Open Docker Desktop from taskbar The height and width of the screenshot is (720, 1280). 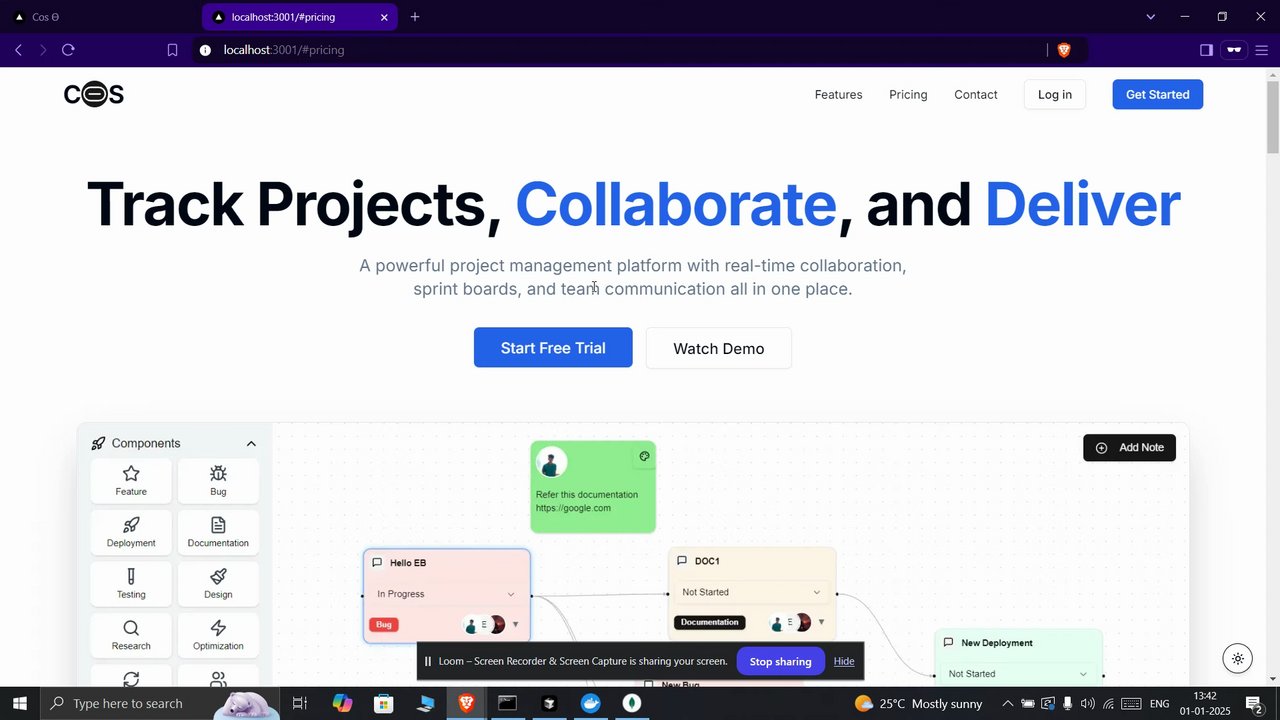click(x=591, y=703)
